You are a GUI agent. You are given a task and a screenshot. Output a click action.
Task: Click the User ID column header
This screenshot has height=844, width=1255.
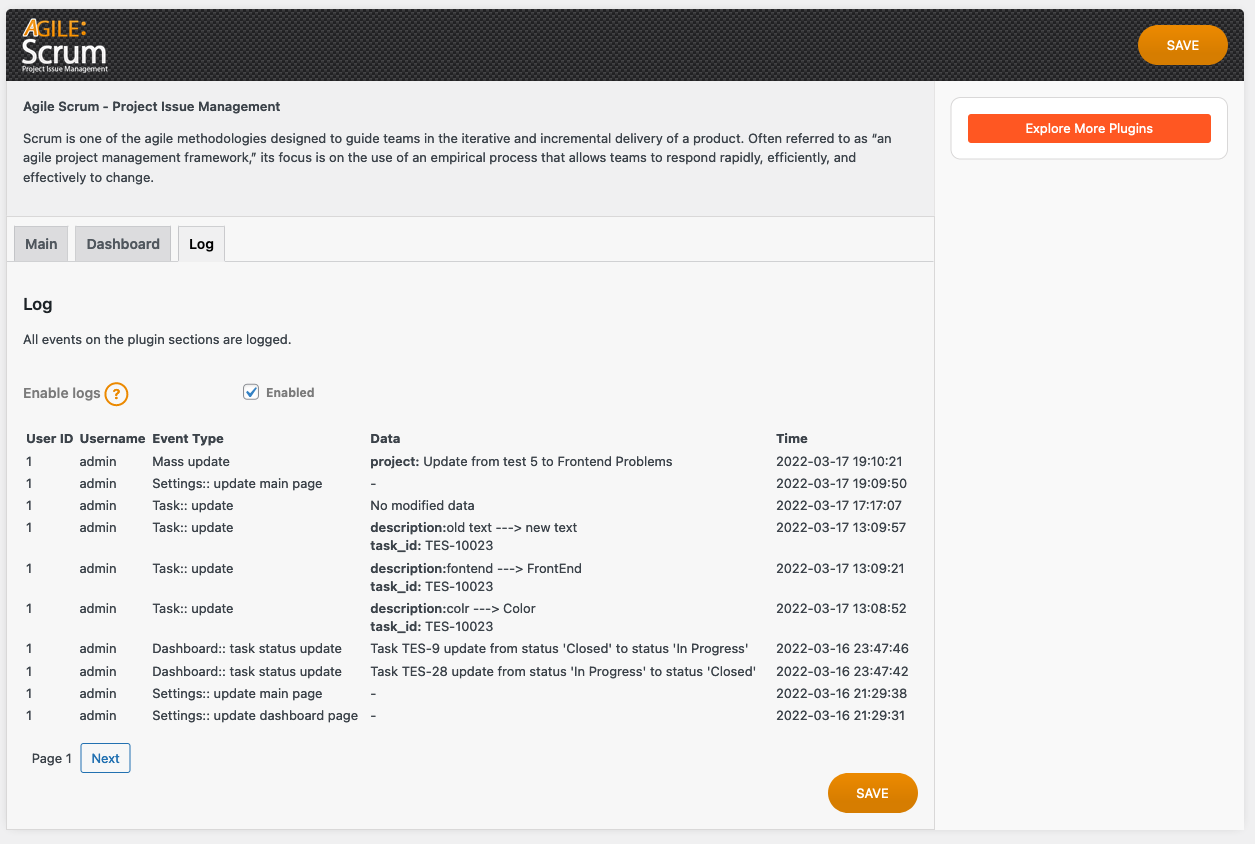(50, 438)
